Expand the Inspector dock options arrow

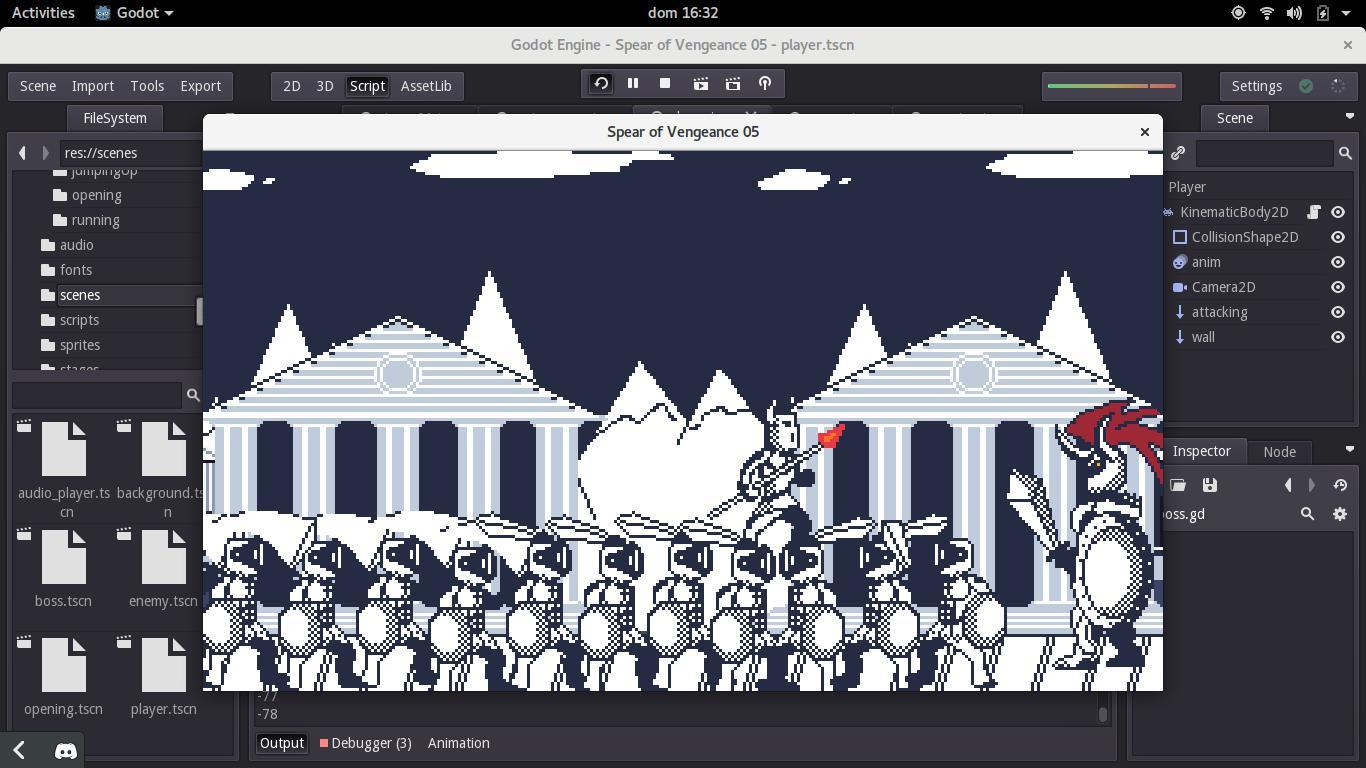(x=1349, y=449)
